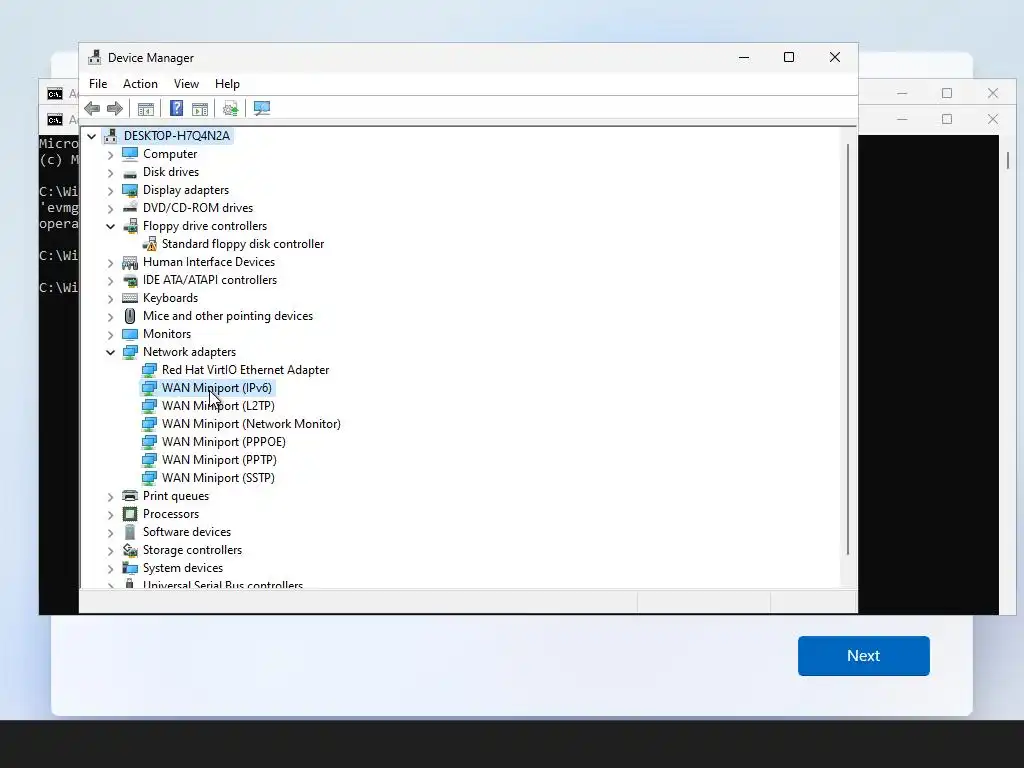Expand the Storage controllers category
The width and height of the screenshot is (1024, 768).
[x=110, y=551]
